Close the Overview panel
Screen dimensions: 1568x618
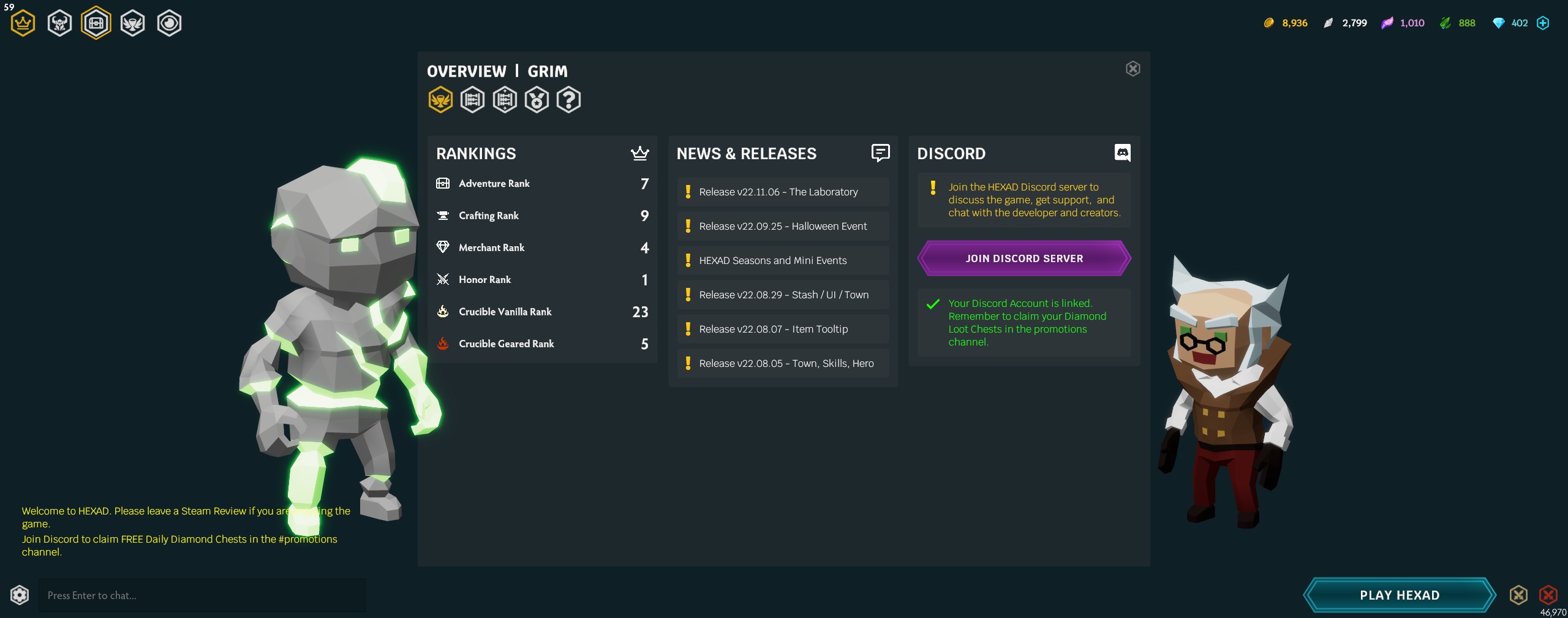coord(1133,69)
